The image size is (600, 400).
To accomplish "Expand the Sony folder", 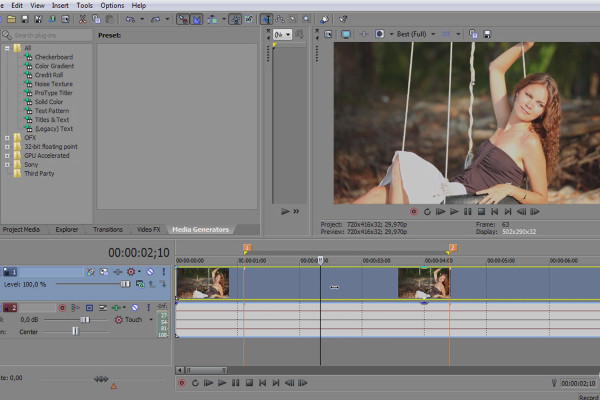I will [7, 165].
